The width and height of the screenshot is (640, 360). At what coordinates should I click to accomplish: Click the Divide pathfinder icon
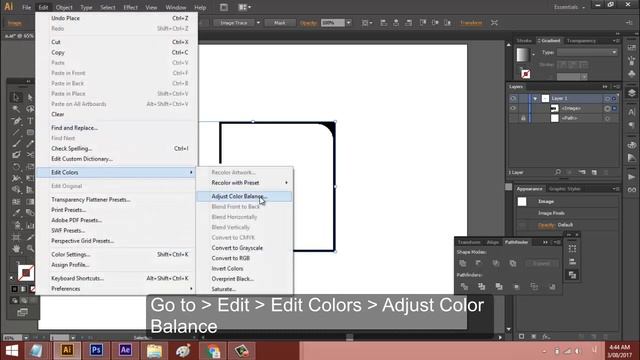(x=464, y=287)
